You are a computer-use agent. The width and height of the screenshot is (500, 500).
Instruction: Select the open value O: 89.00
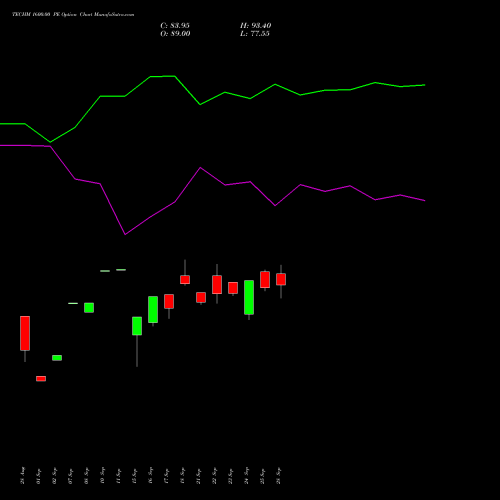click(x=175, y=34)
